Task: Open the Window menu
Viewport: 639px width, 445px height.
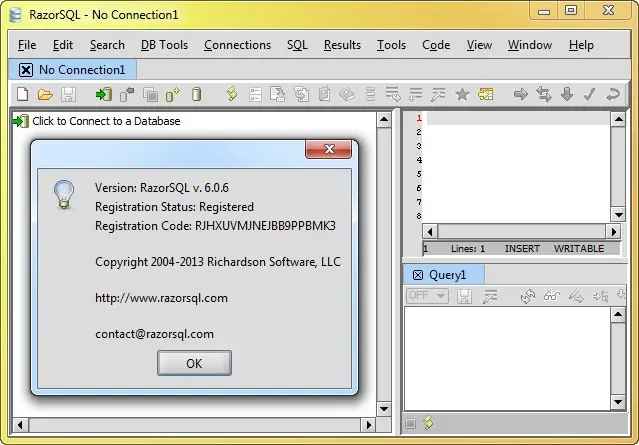Action: [530, 45]
